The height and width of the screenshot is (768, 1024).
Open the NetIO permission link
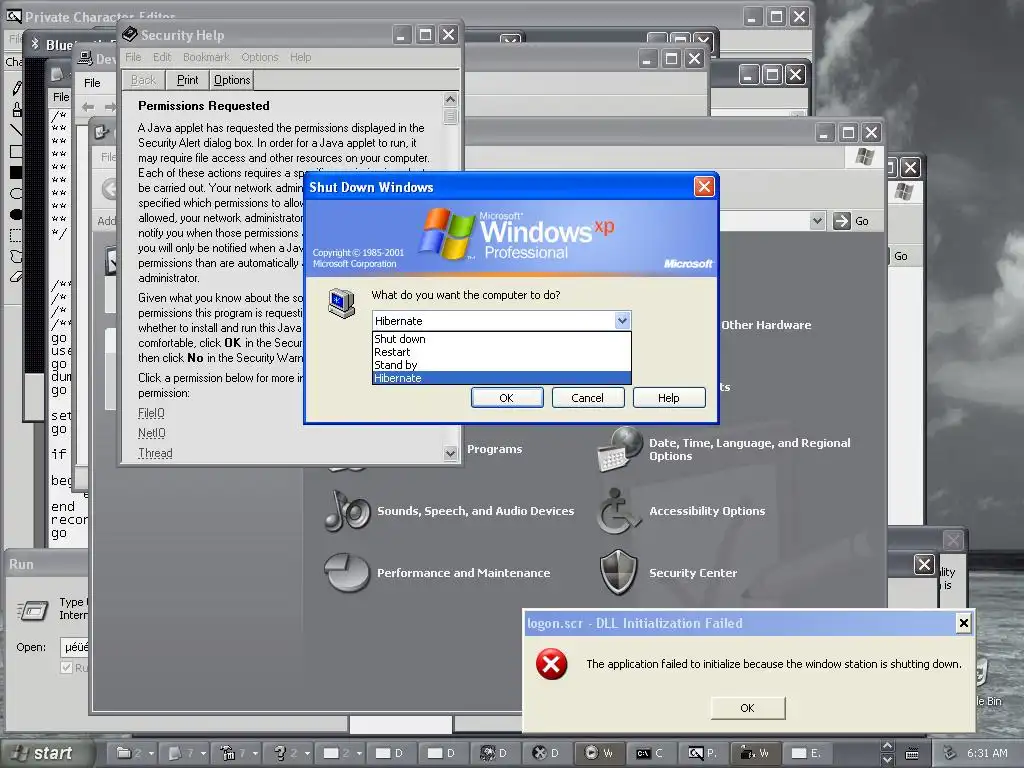152,433
